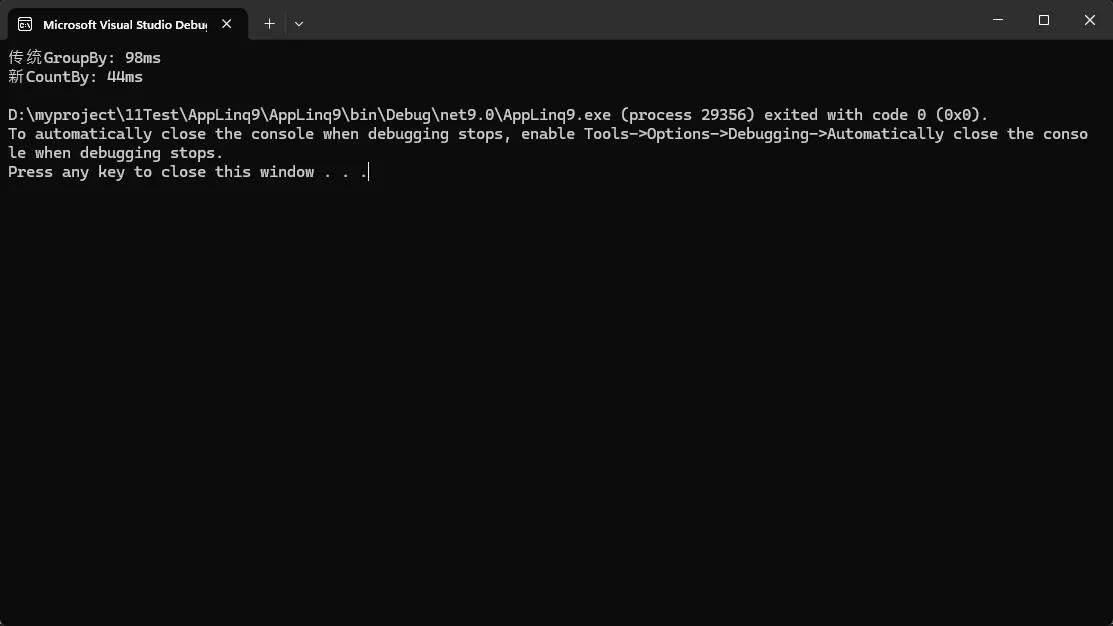1113x626 pixels.
Task: Maximize the console window
Action: (x=1044, y=20)
